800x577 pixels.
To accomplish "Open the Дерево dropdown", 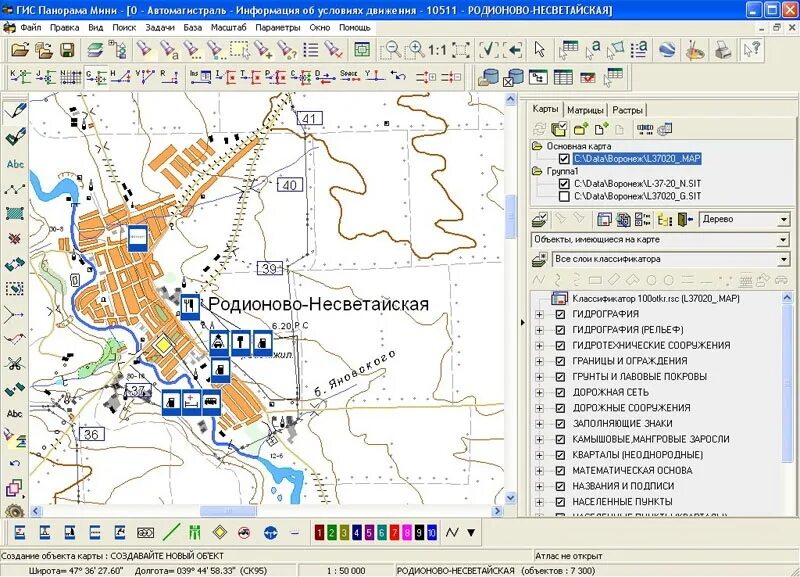I will point(784,220).
